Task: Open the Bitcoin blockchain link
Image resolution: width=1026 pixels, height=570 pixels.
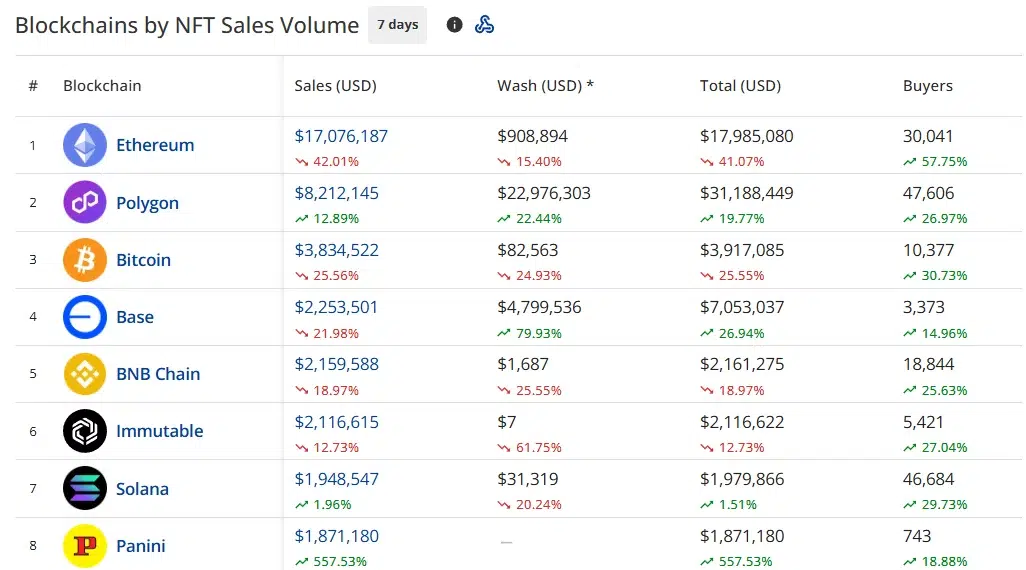Action: pos(143,260)
